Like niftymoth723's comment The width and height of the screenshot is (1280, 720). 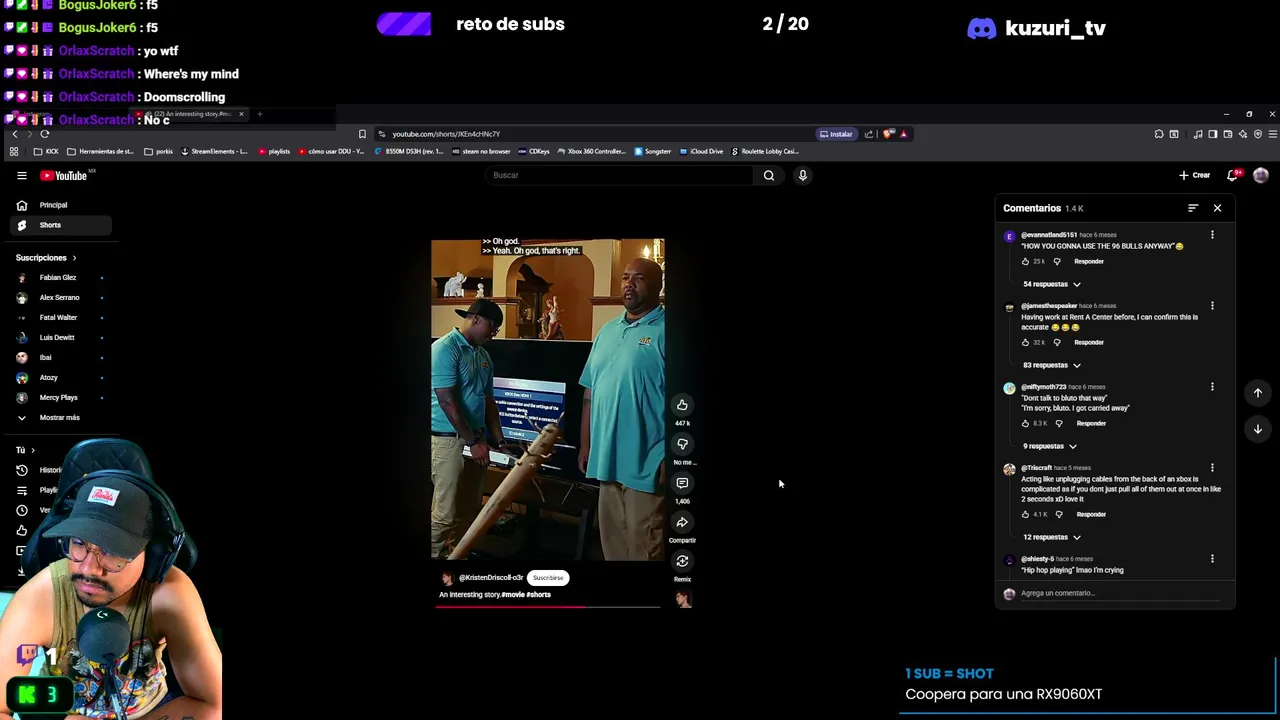[x=1025, y=424]
